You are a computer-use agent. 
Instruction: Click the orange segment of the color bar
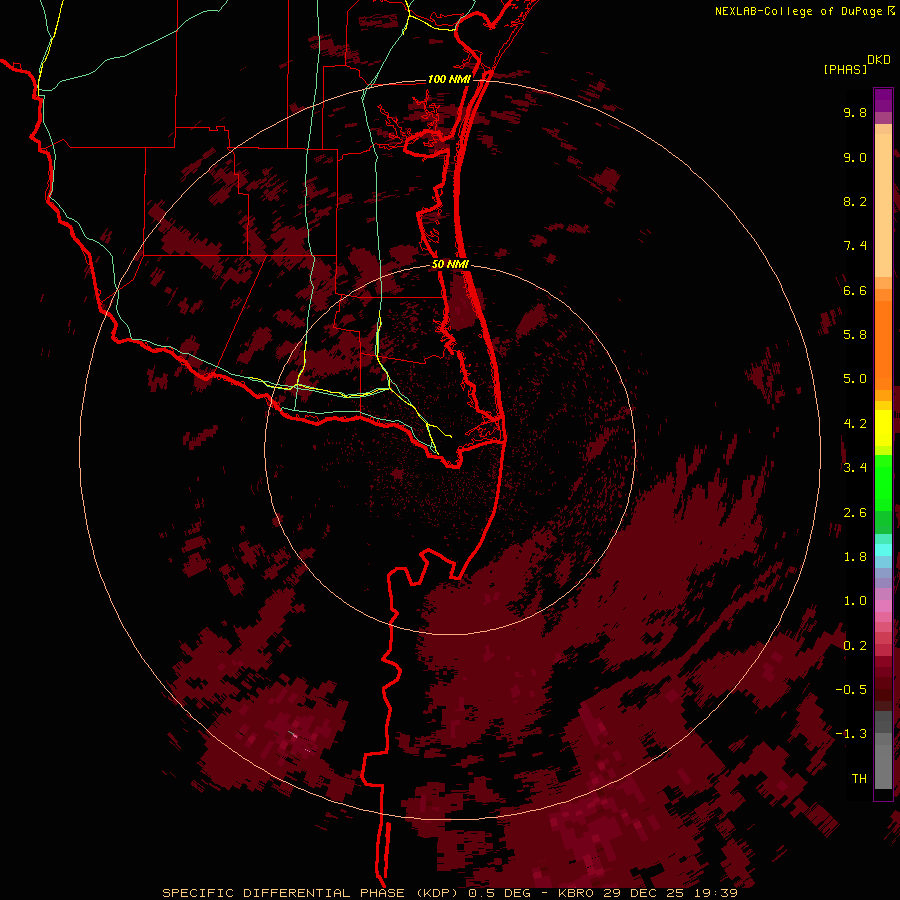click(883, 344)
